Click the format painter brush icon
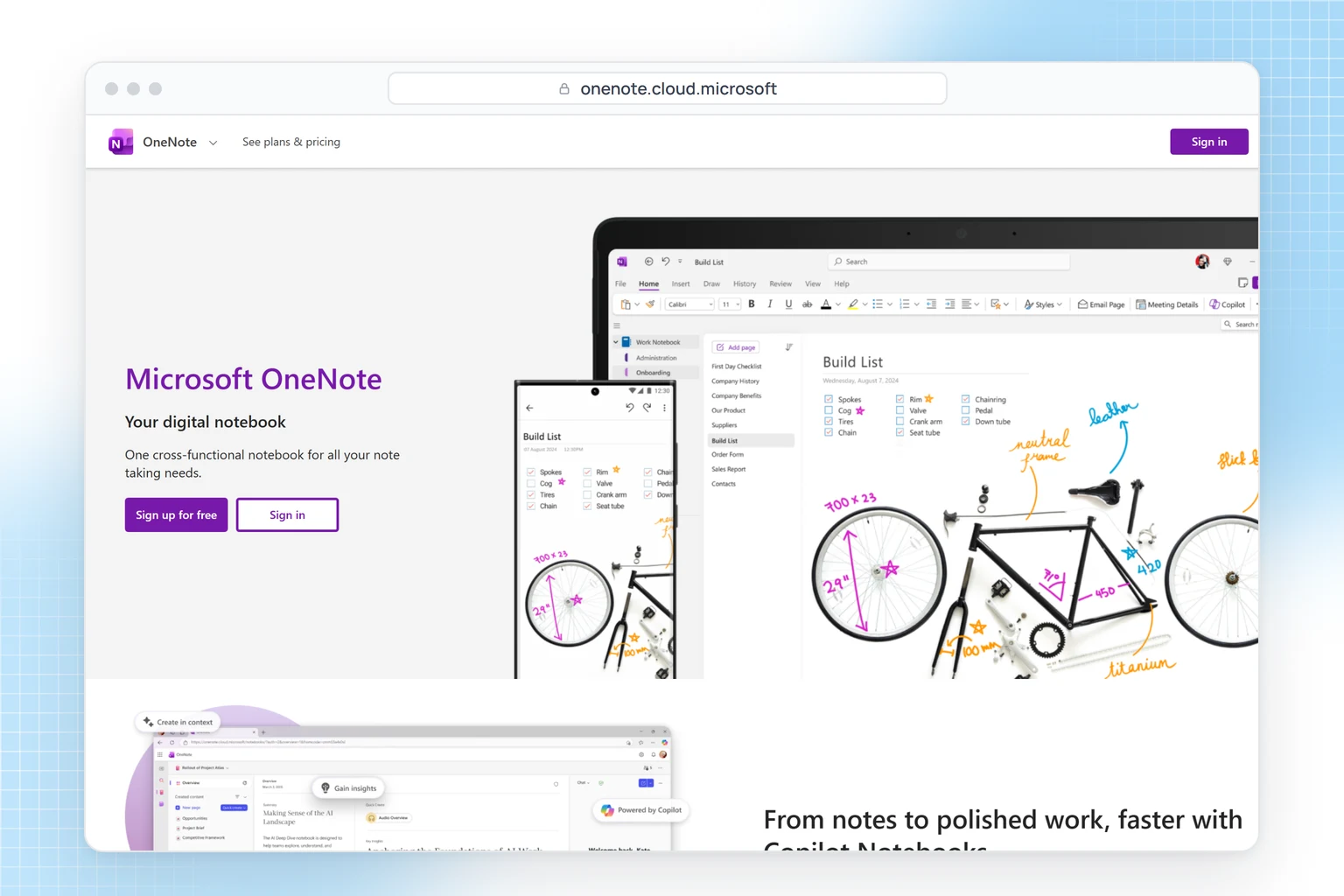The width and height of the screenshot is (1344, 896). (650, 304)
